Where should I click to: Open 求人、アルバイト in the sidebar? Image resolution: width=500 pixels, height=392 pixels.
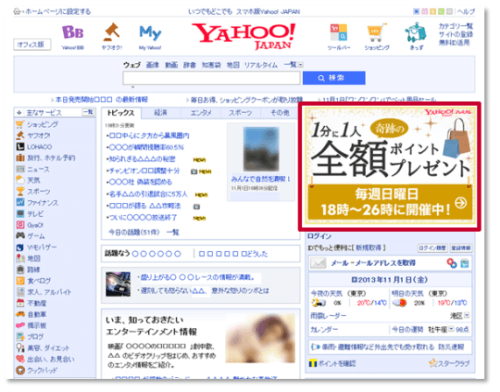click(x=49, y=292)
